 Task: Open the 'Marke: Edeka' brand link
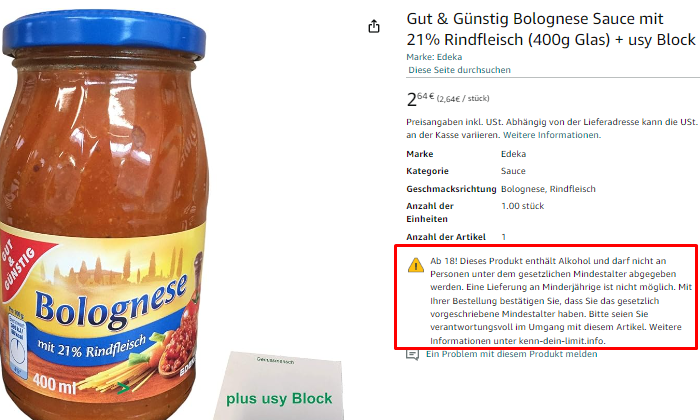point(434,57)
